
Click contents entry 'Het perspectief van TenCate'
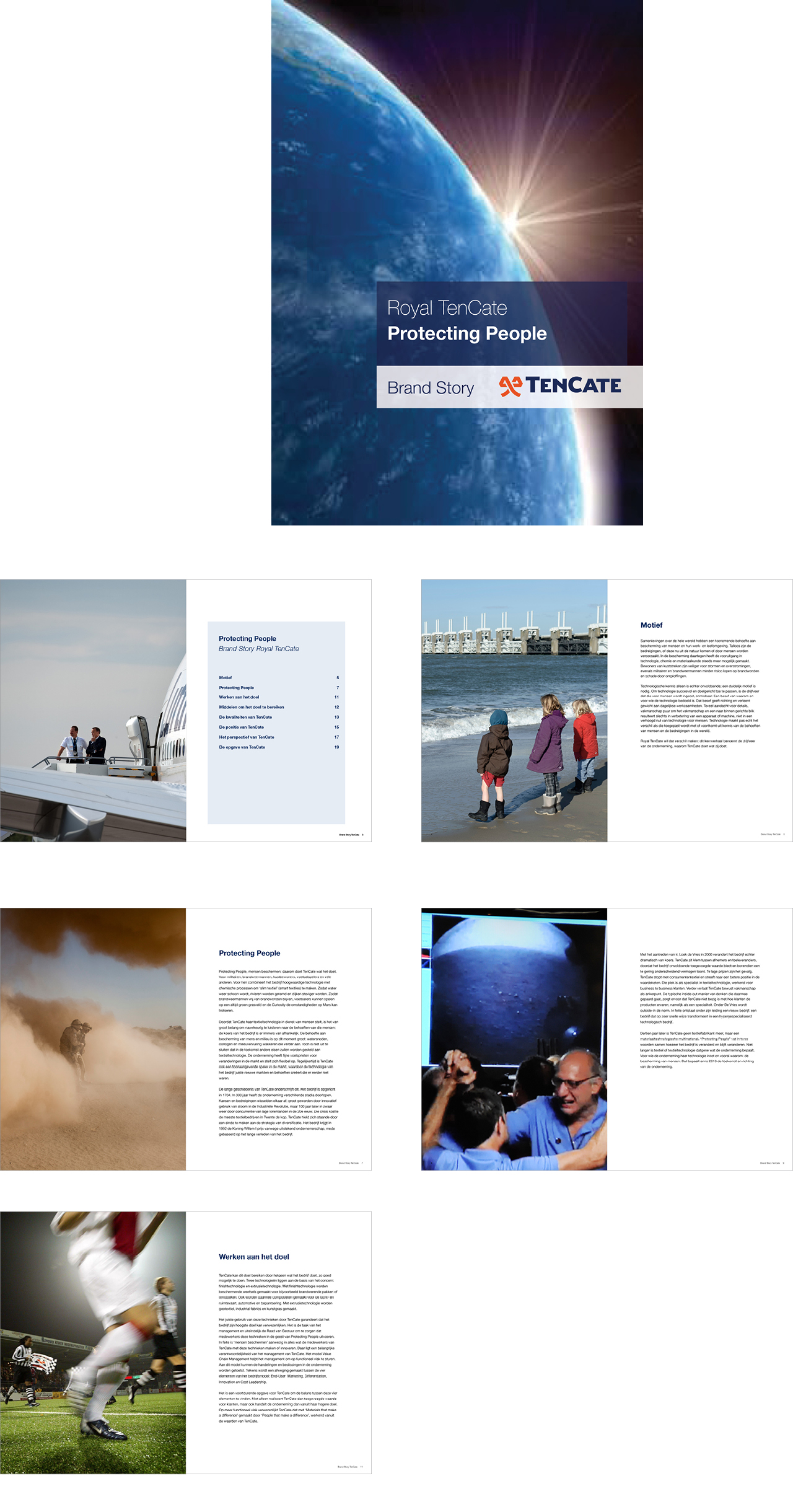click(x=247, y=737)
